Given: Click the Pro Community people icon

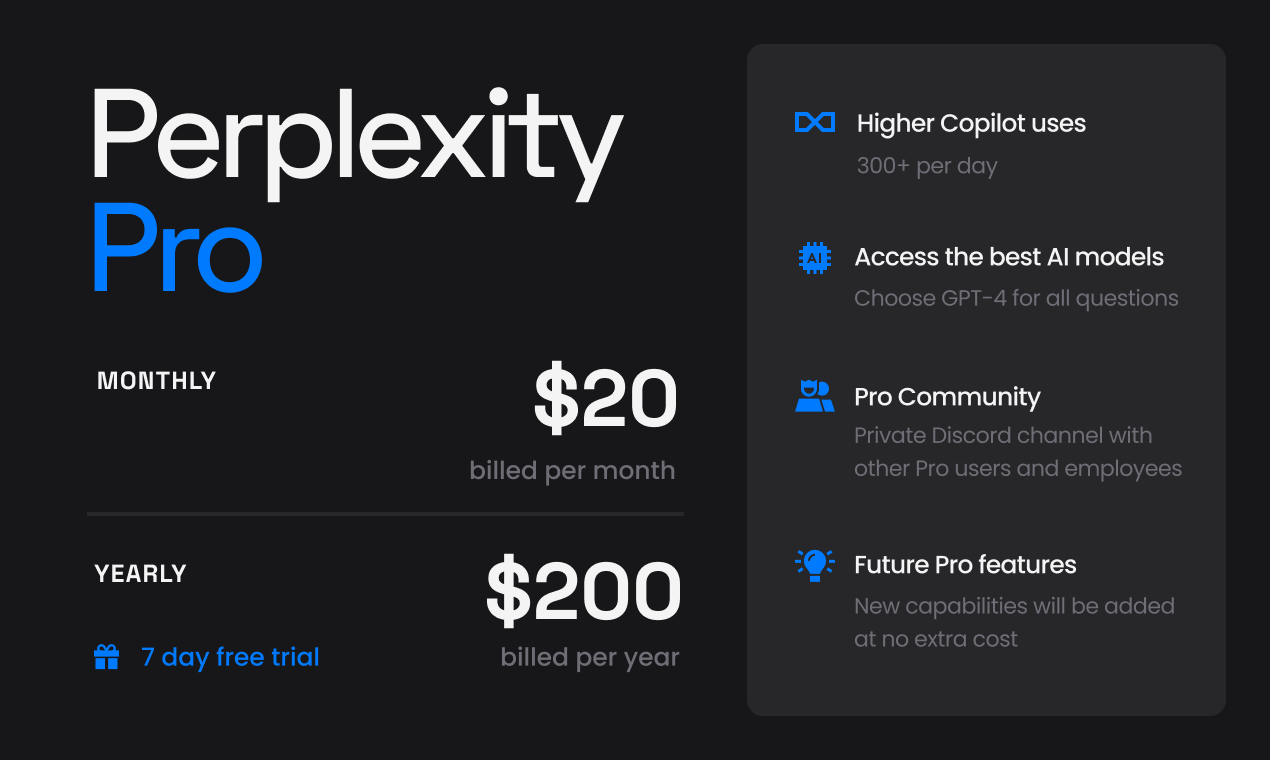Looking at the screenshot, I should point(814,396).
